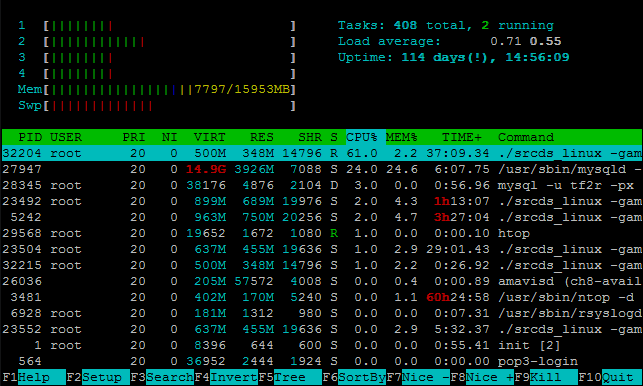643x386 pixels.
Task: Click the F9 Kill button
Action: coord(545,377)
